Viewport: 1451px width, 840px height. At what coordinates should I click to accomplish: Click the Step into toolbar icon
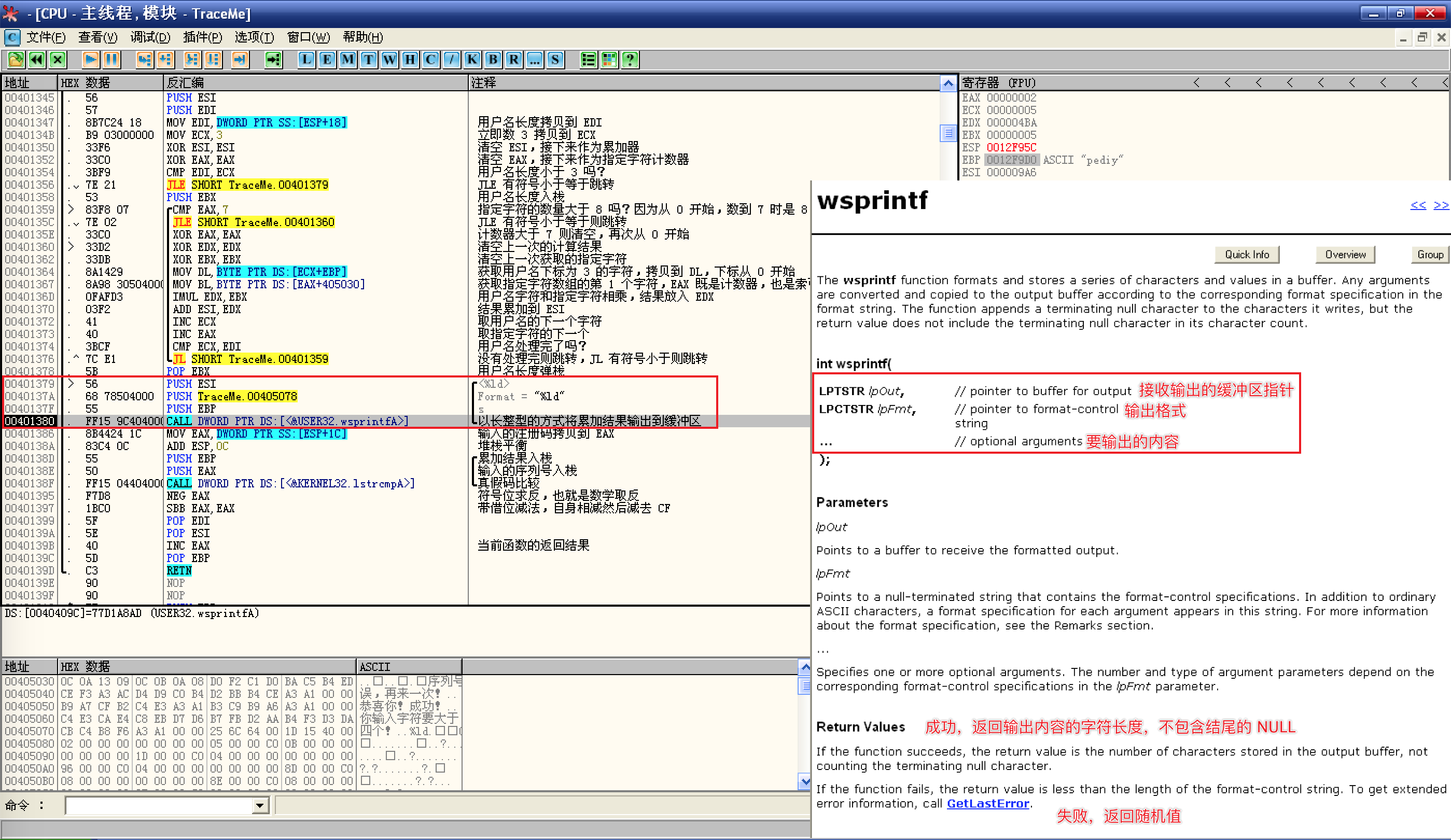point(144,59)
